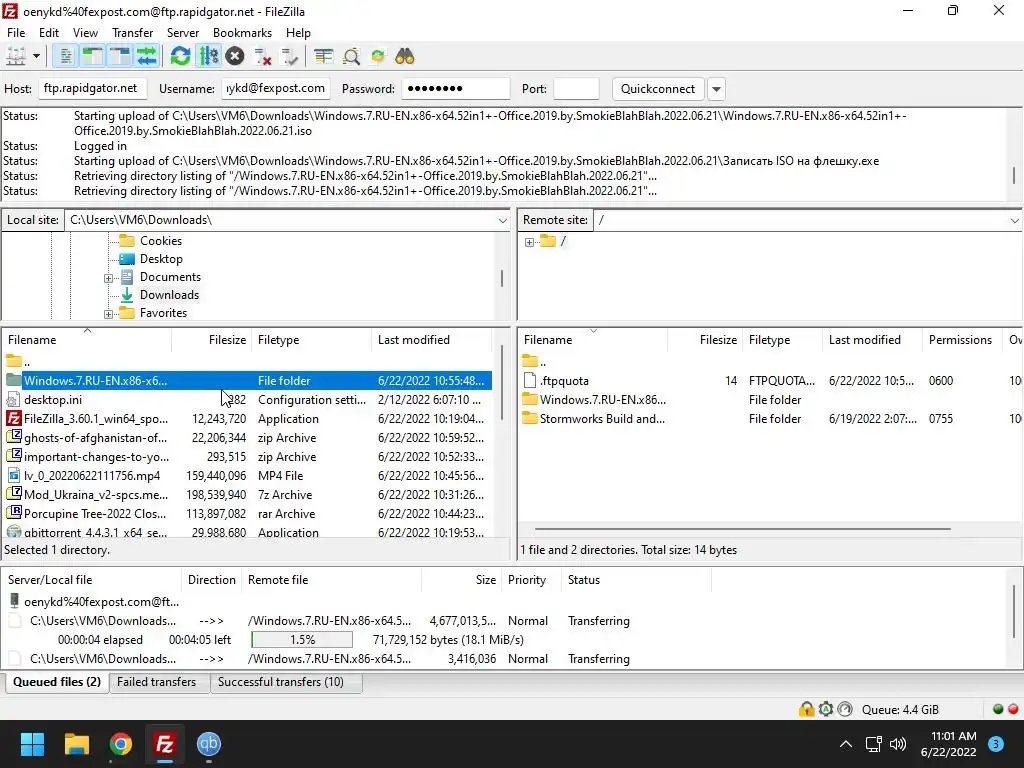The image size is (1024, 768).
Task: Open File Explorer from the taskbar
Action: click(x=76, y=744)
